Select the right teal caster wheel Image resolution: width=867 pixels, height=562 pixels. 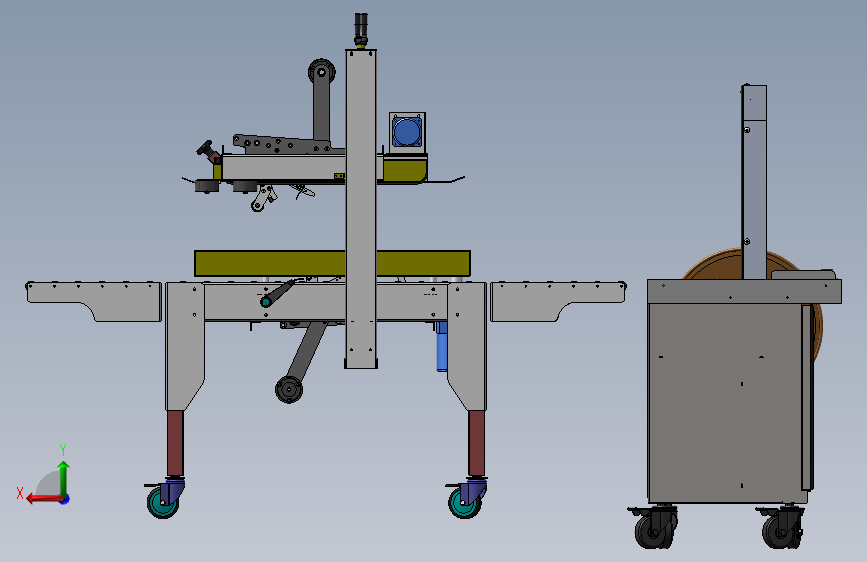[463, 503]
